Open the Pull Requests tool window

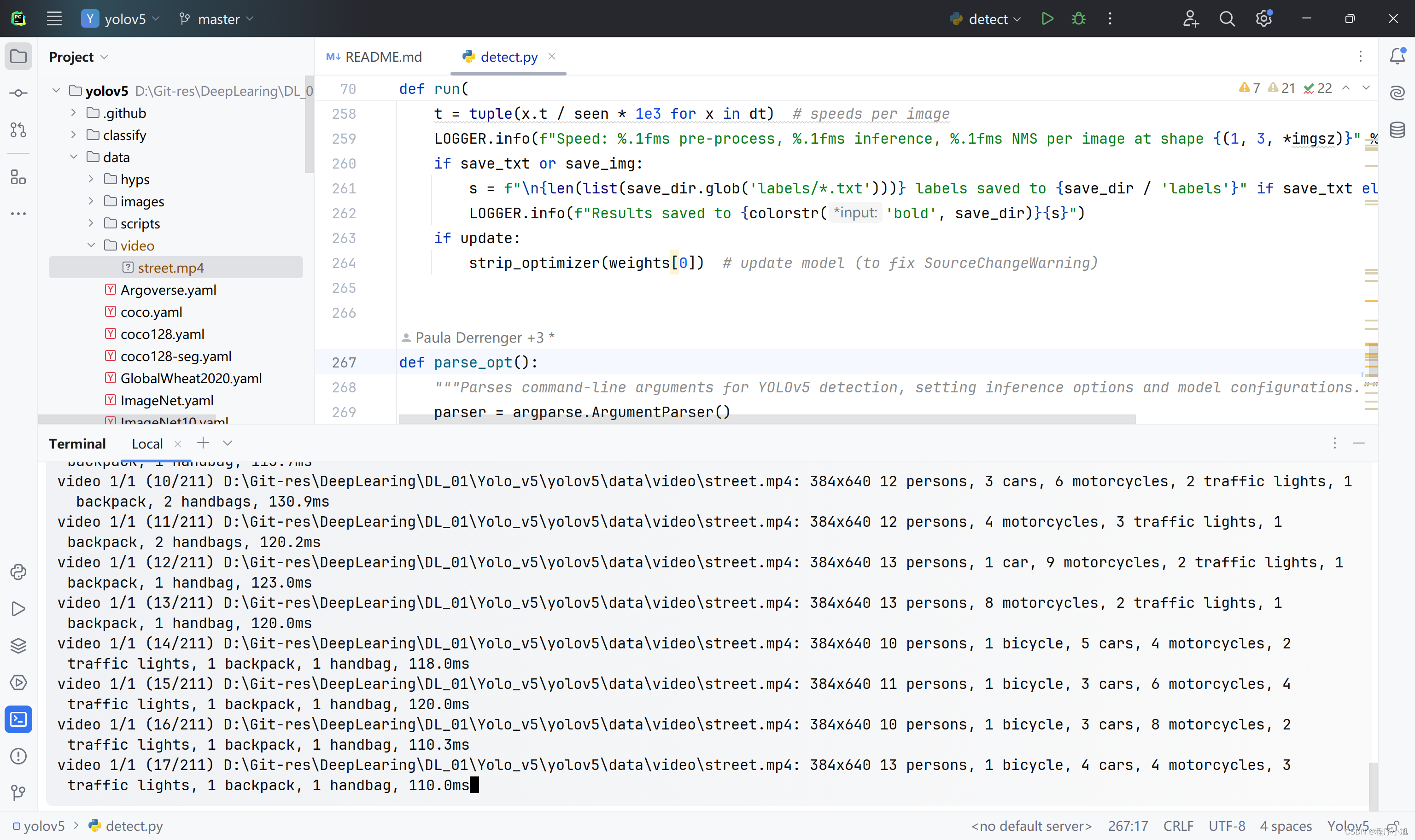18,129
